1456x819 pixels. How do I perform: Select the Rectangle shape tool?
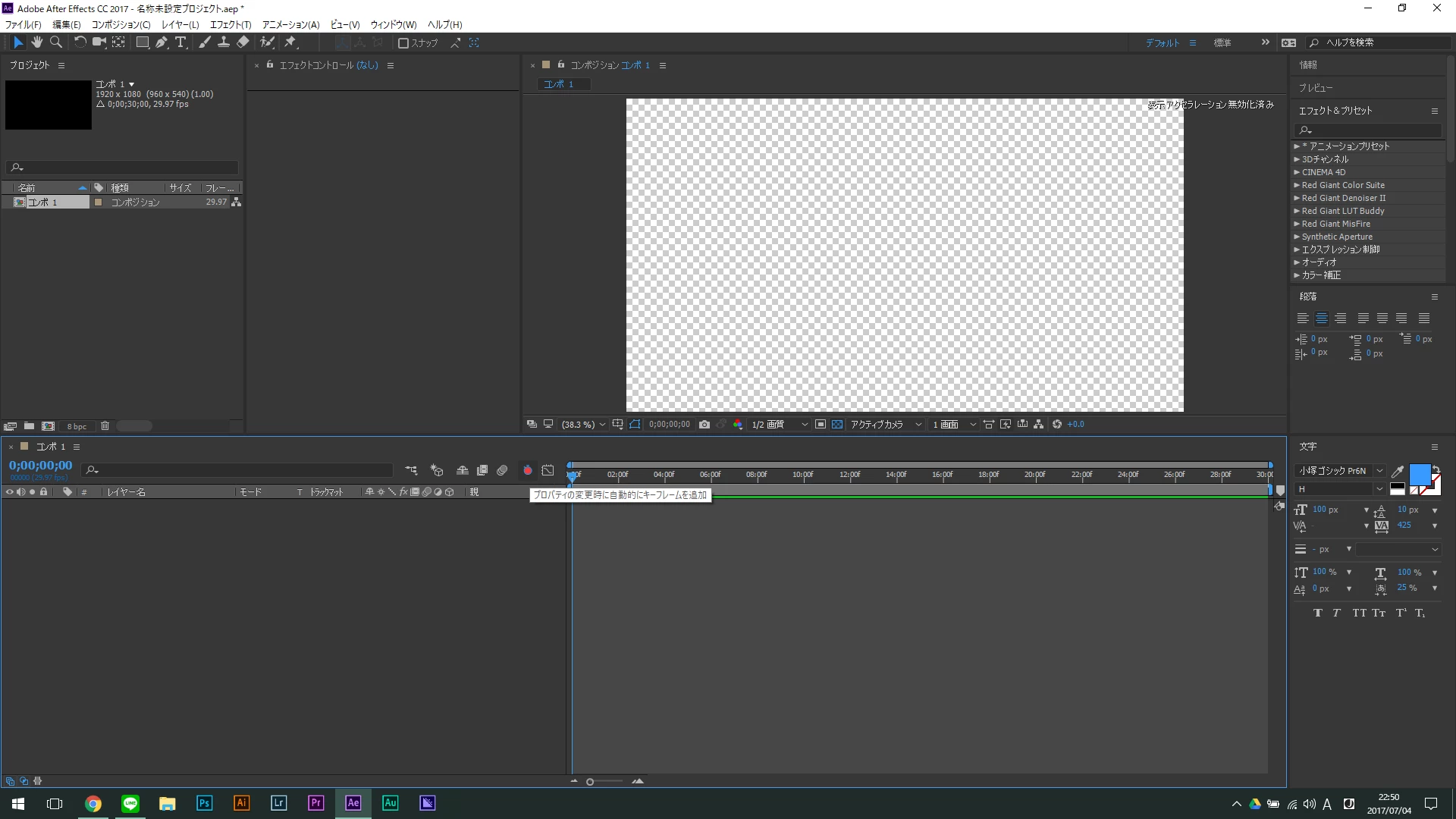[142, 42]
